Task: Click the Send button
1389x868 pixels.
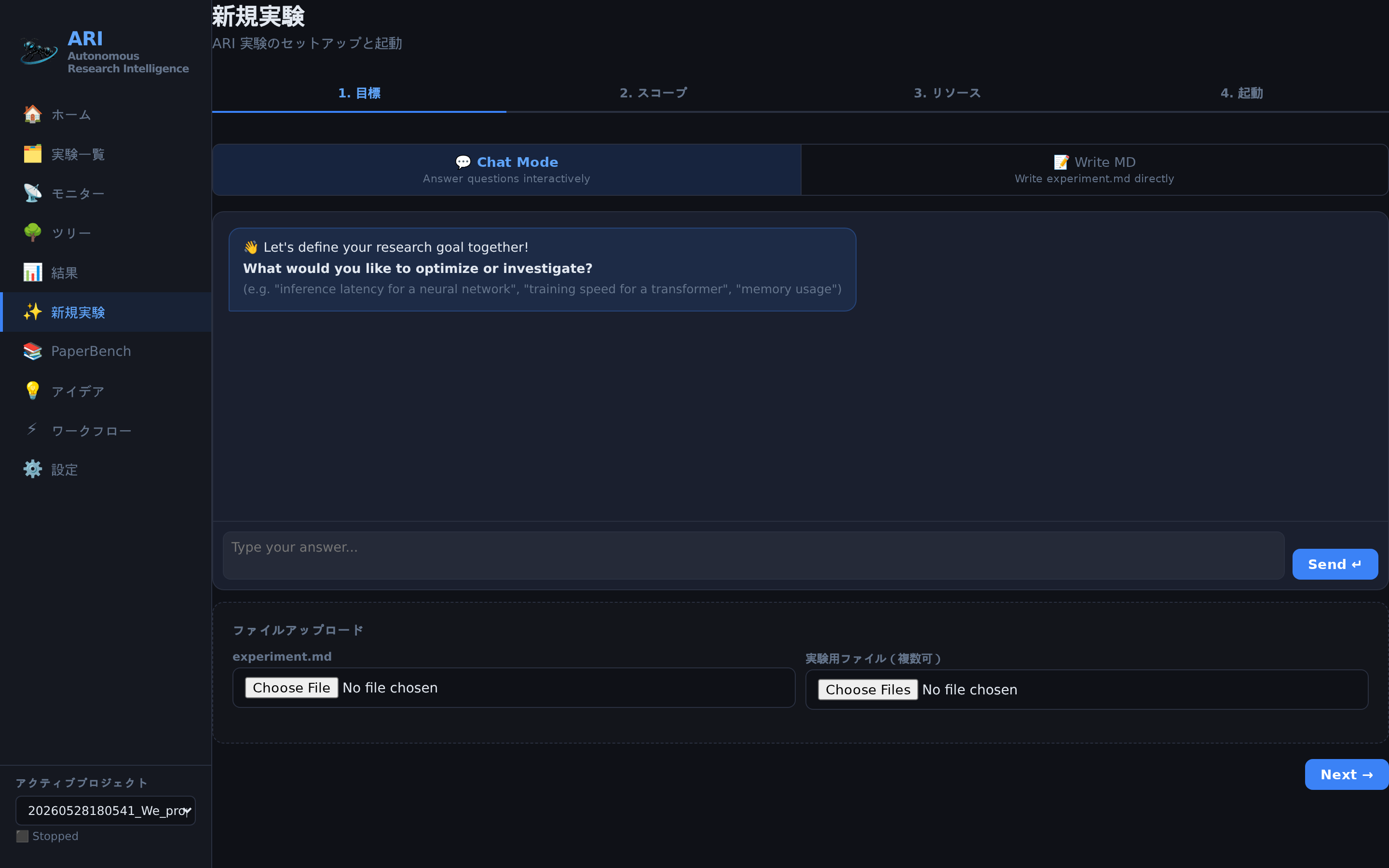Action: (x=1335, y=564)
